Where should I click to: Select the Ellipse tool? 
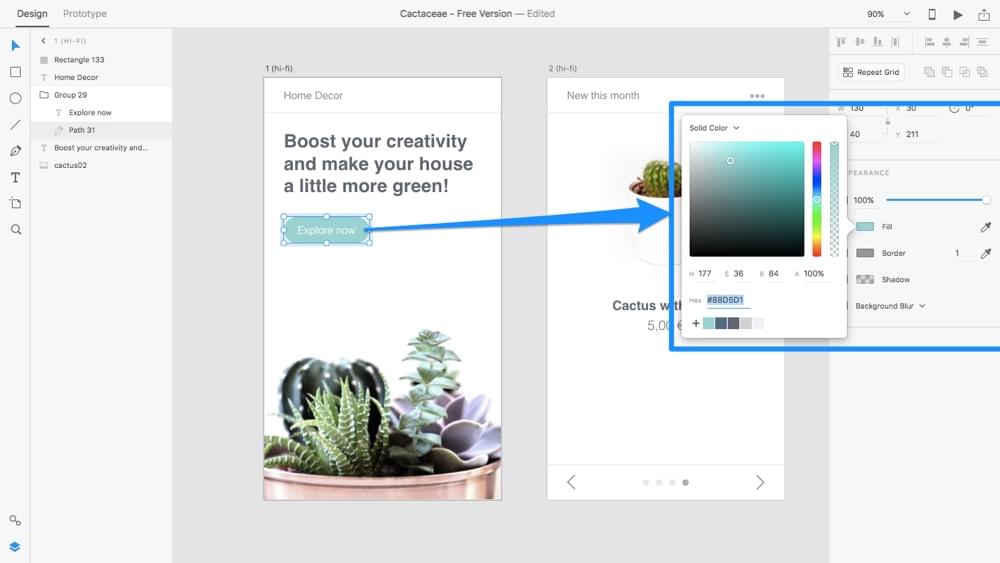[15, 98]
